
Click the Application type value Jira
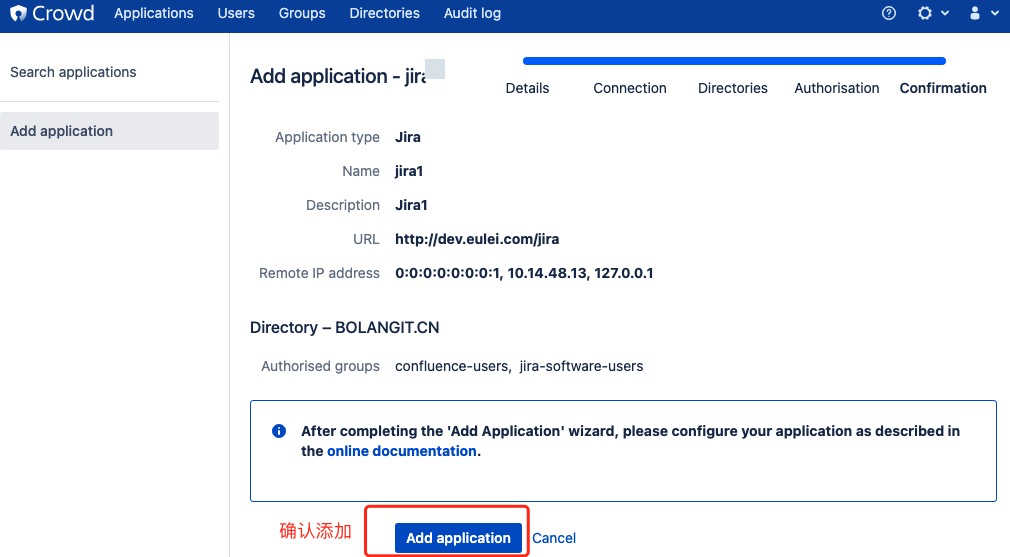[x=408, y=137]
